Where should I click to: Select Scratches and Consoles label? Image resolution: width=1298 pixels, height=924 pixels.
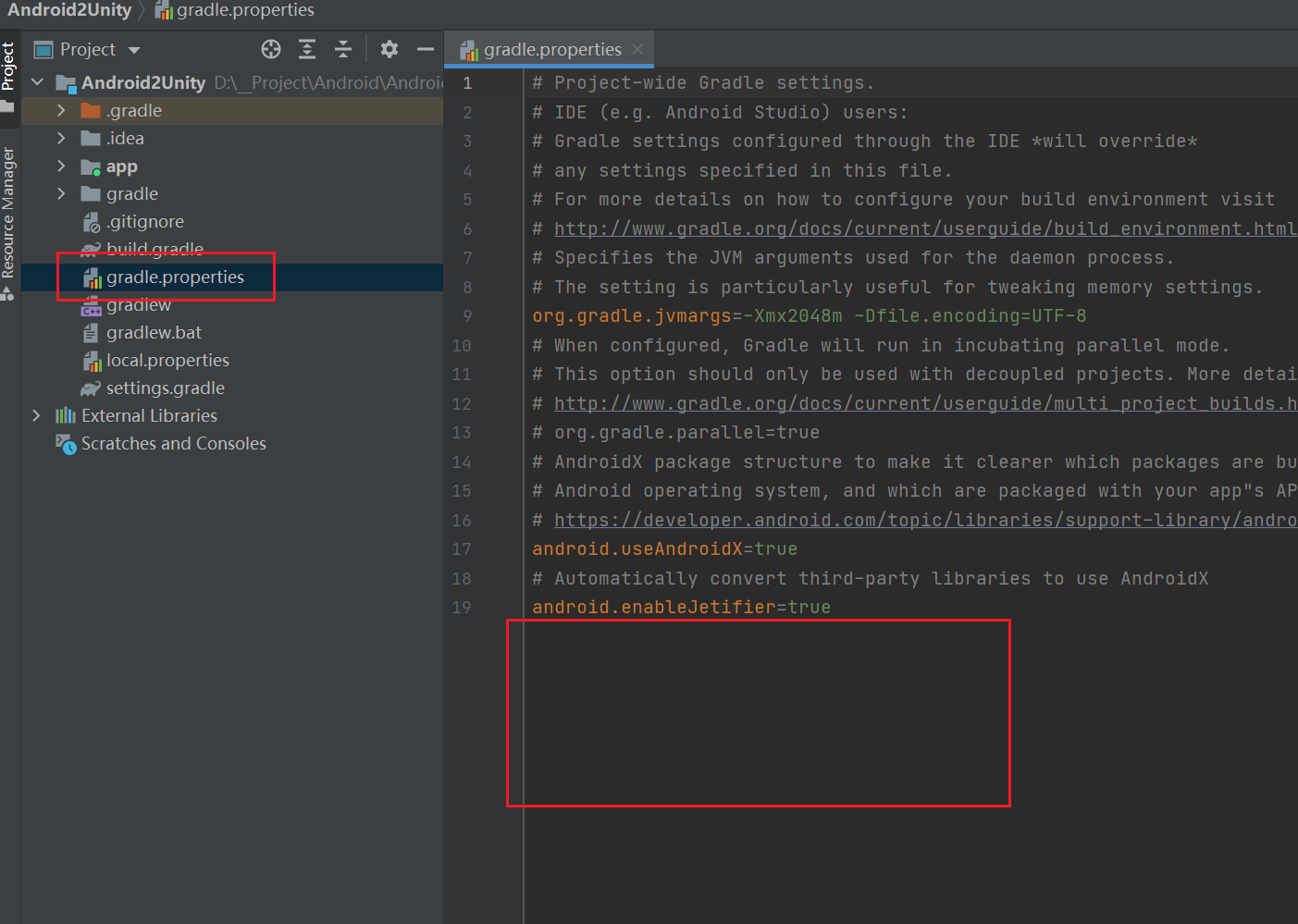pos(174,443)
